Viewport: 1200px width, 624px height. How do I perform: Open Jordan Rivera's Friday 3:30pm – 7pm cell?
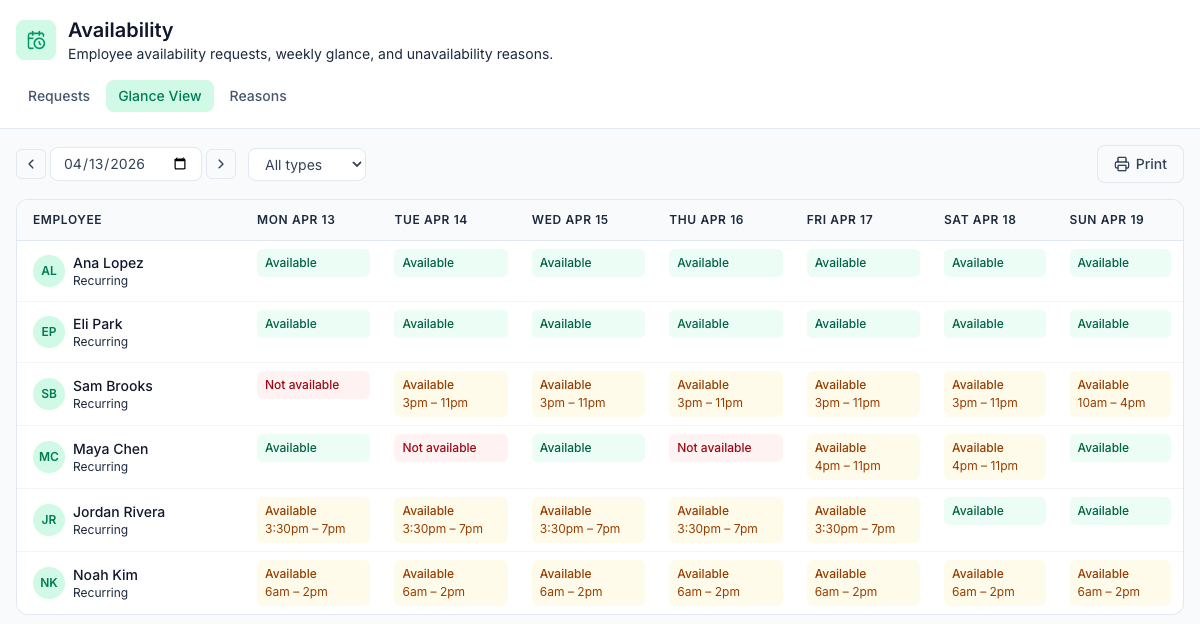863,520
